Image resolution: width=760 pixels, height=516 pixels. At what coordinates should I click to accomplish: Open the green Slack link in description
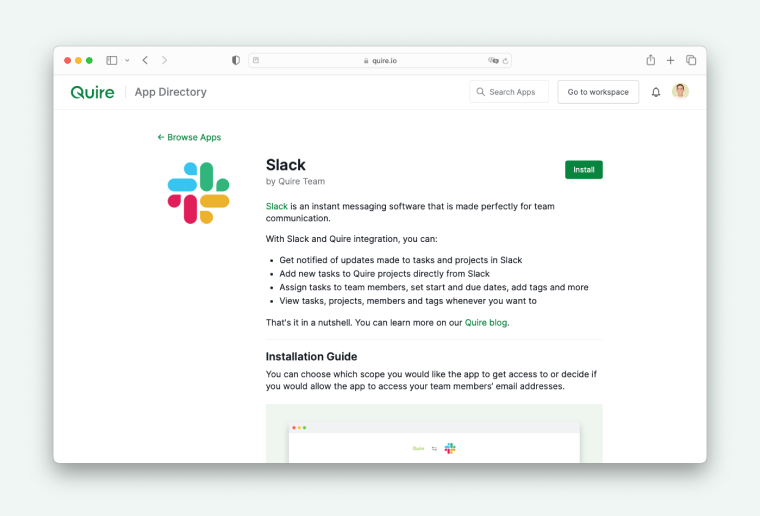[x=277, y=206]
